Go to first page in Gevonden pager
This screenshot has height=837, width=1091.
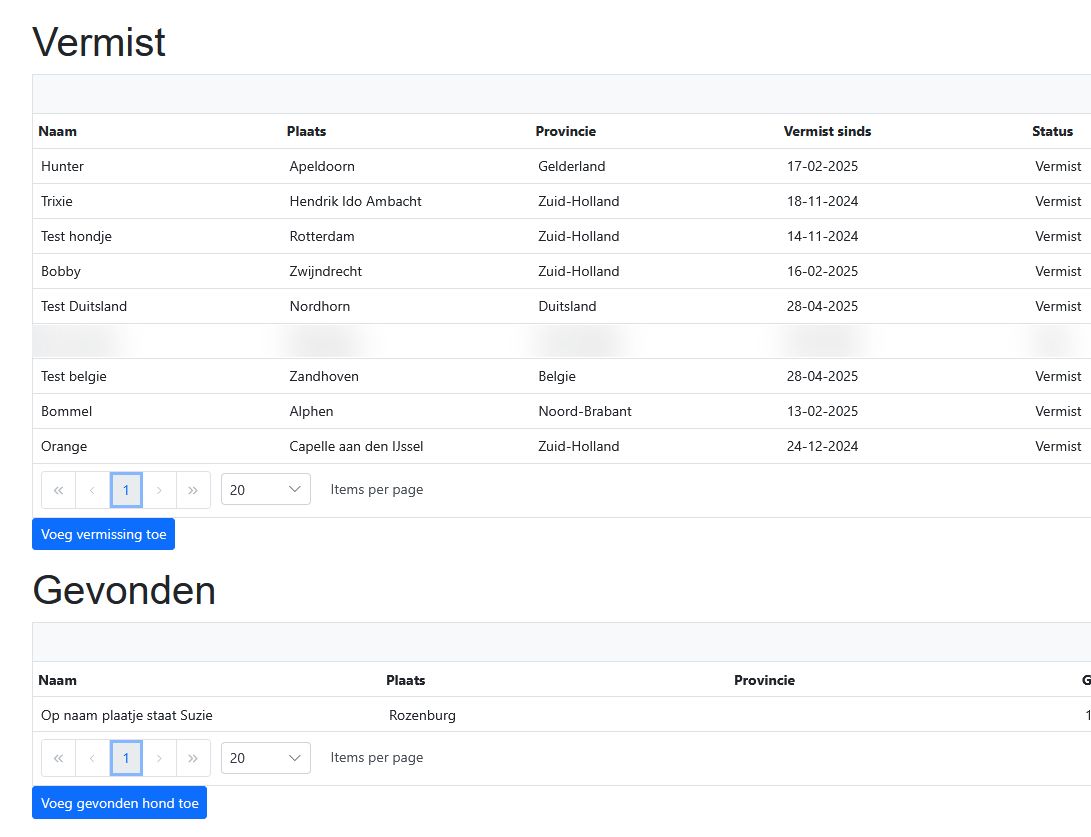click(58, 758)
